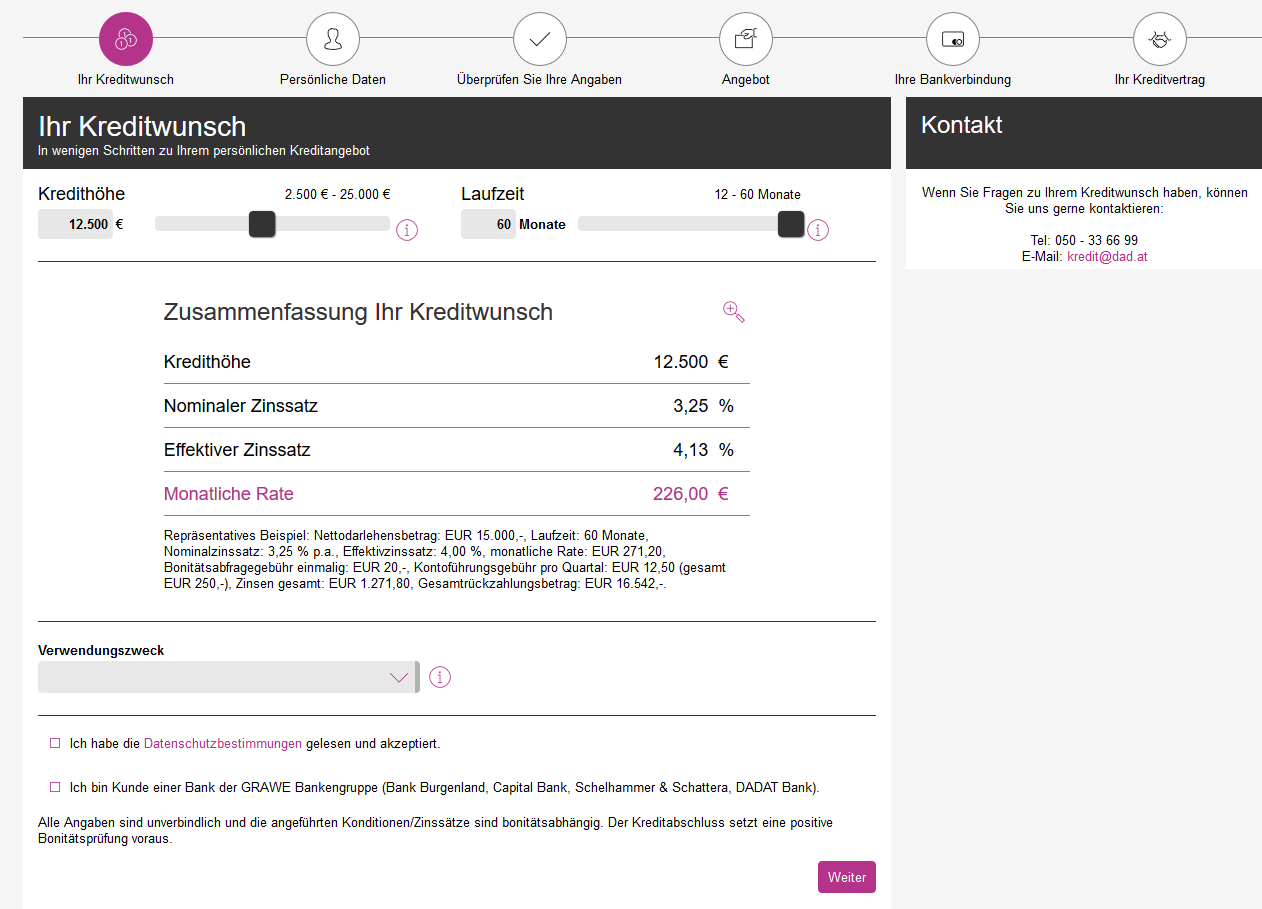Open the Datenschutzbestimmungen link
The image size is (1262, 909).
pos(223,744)
